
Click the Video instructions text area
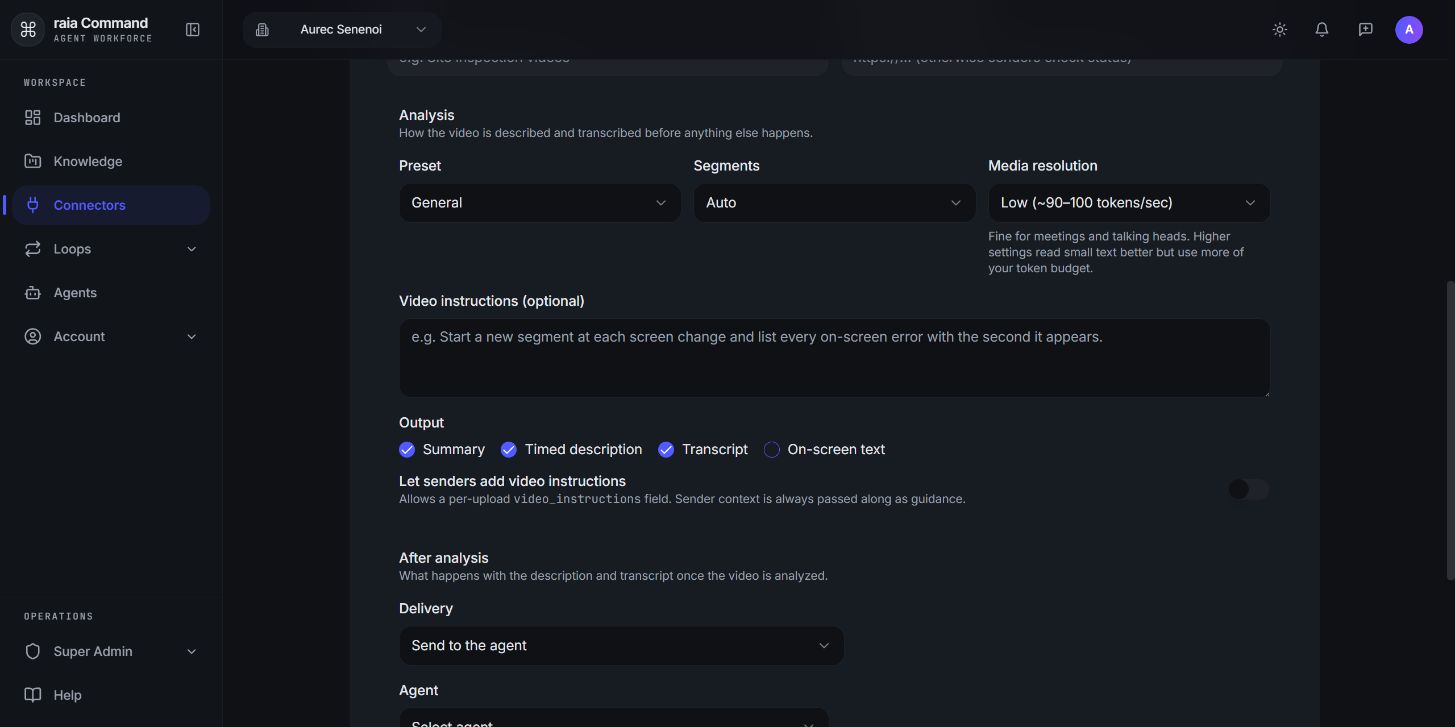[x=834, y=358]
